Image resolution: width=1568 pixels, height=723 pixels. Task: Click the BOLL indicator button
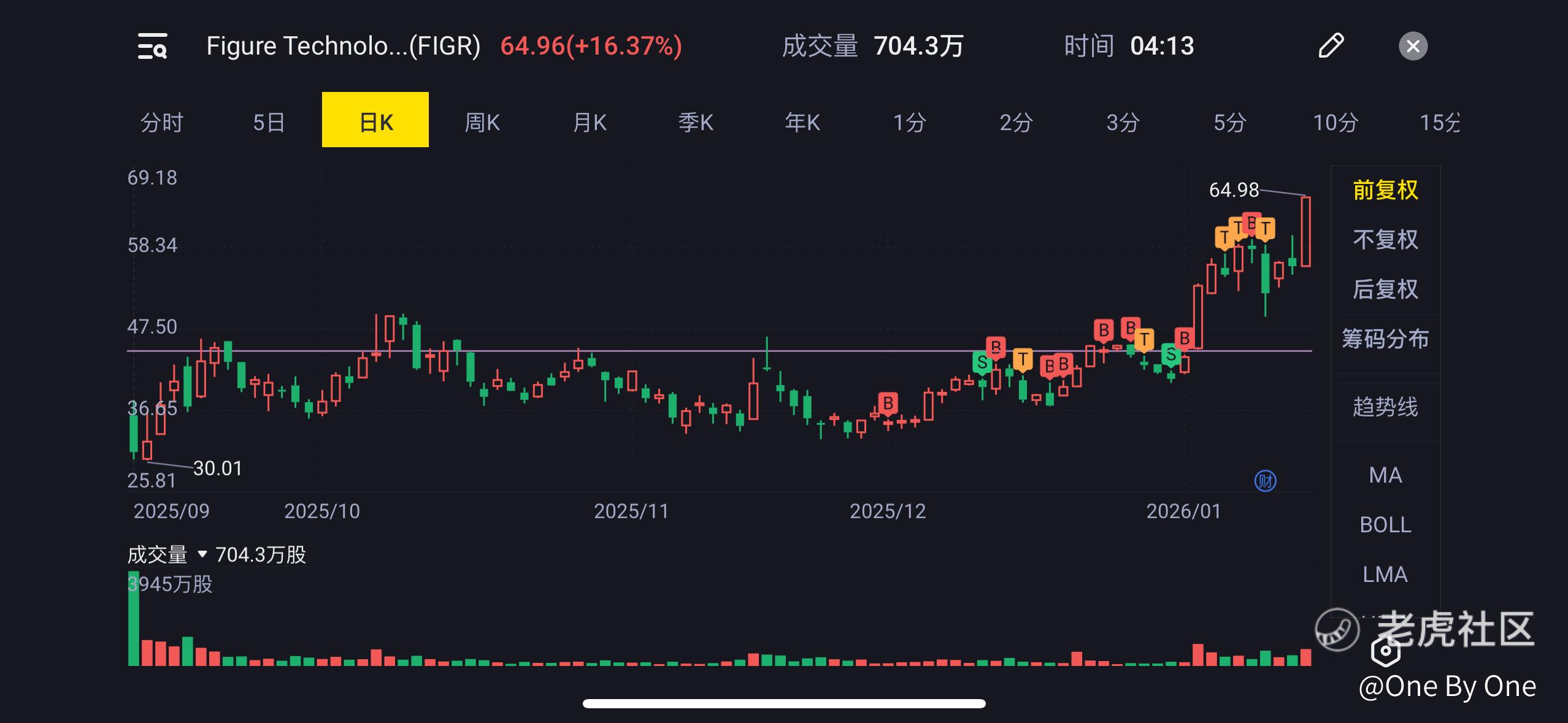[x=1385, y=525]
